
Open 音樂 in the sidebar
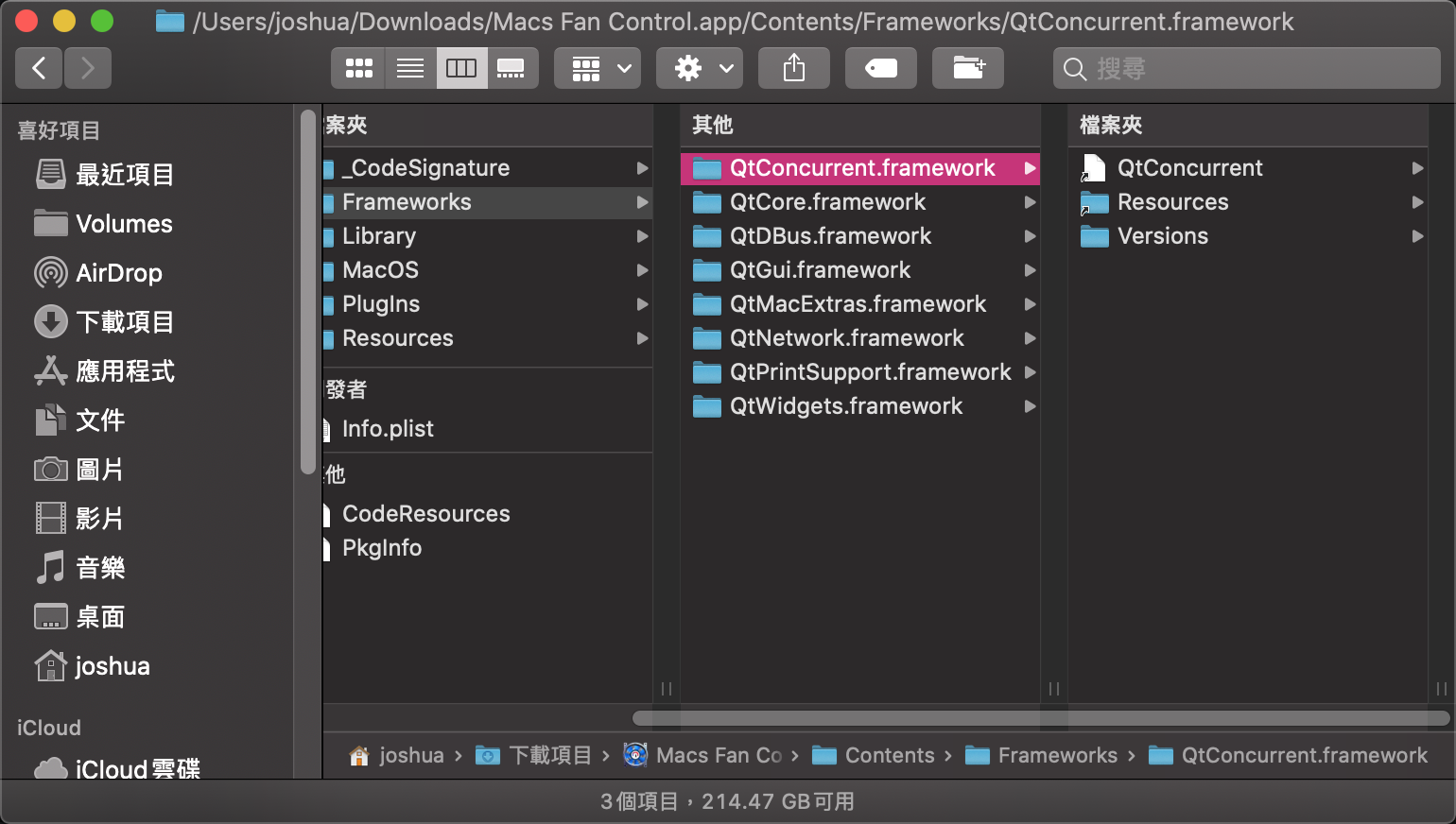(80, 568)
